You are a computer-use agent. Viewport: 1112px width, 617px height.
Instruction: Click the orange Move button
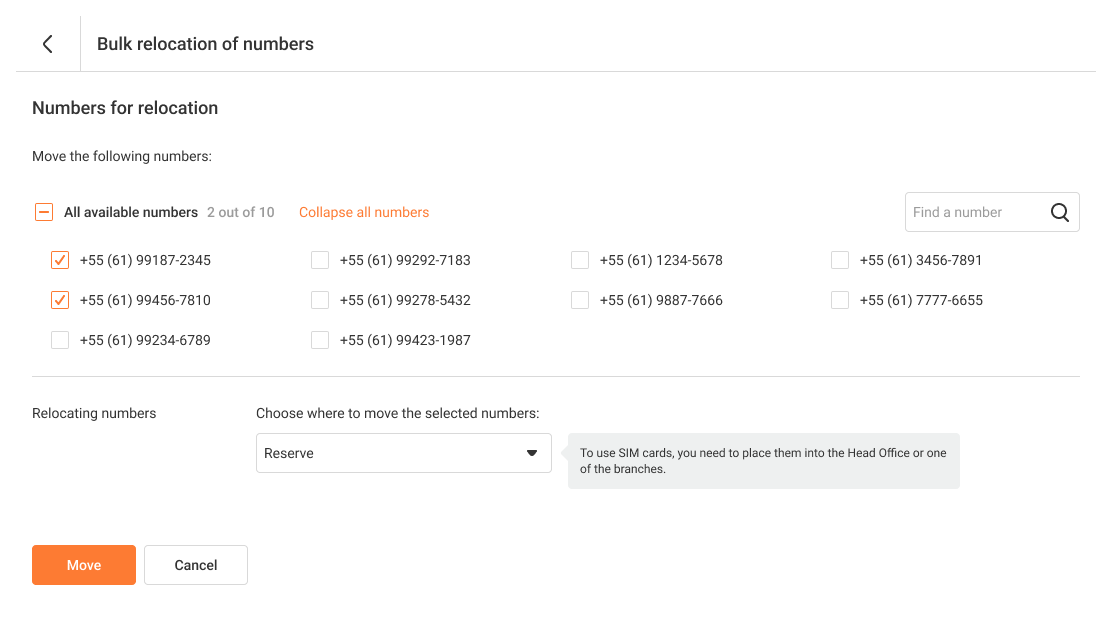[x=84, y=565]
